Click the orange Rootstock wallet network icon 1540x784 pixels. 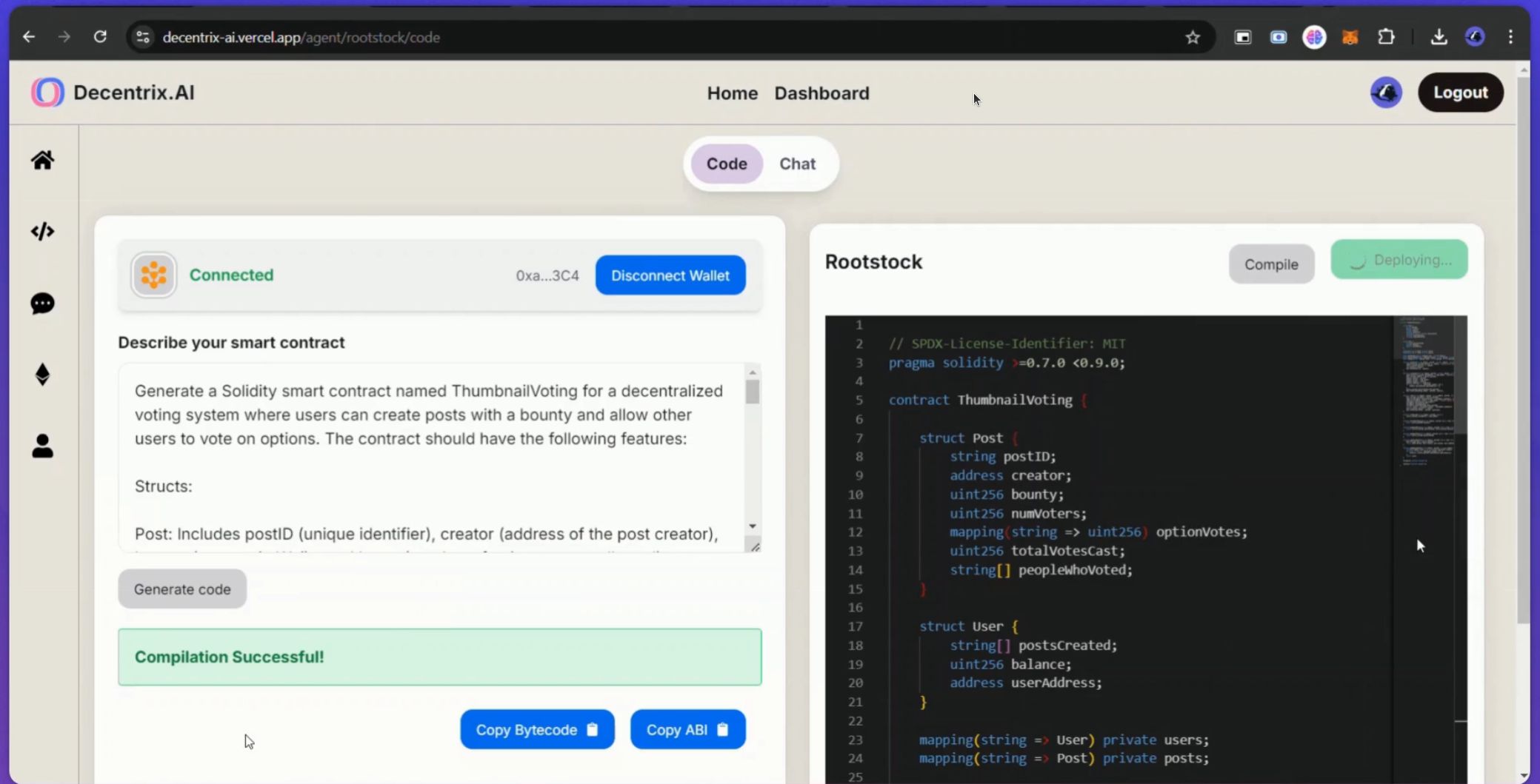153,275
